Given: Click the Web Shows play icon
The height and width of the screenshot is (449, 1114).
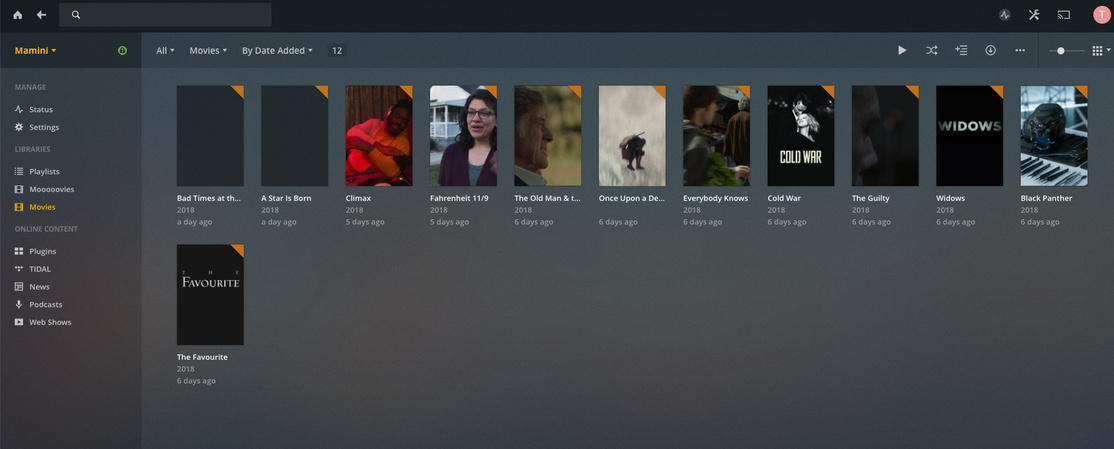Looking at the screenshot, I should click(19, 323).
